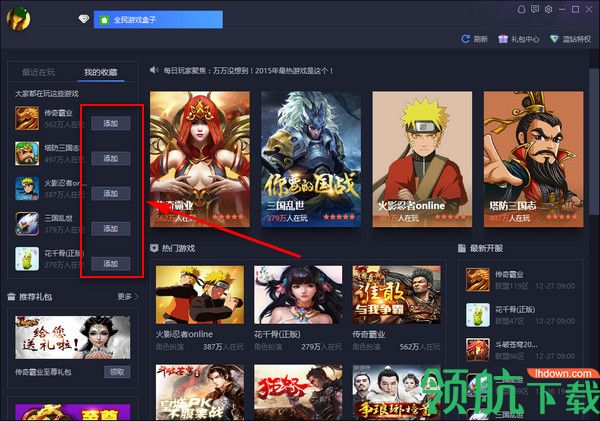Click 花千骨(正版) icon in newest servers
Image resolution: width=600 pixels, height=421 pixels.
click(x=478, y=315)
